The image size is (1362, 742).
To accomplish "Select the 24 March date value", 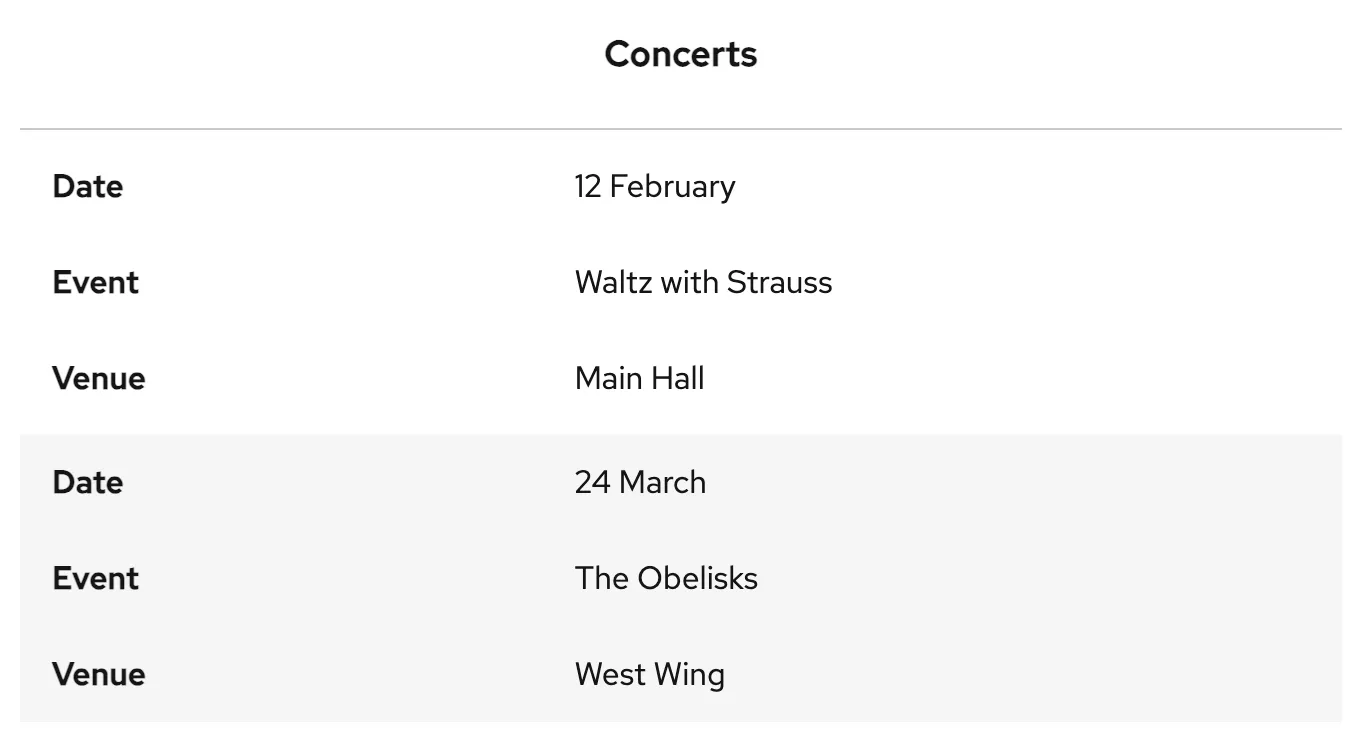I will click(640, 482).
